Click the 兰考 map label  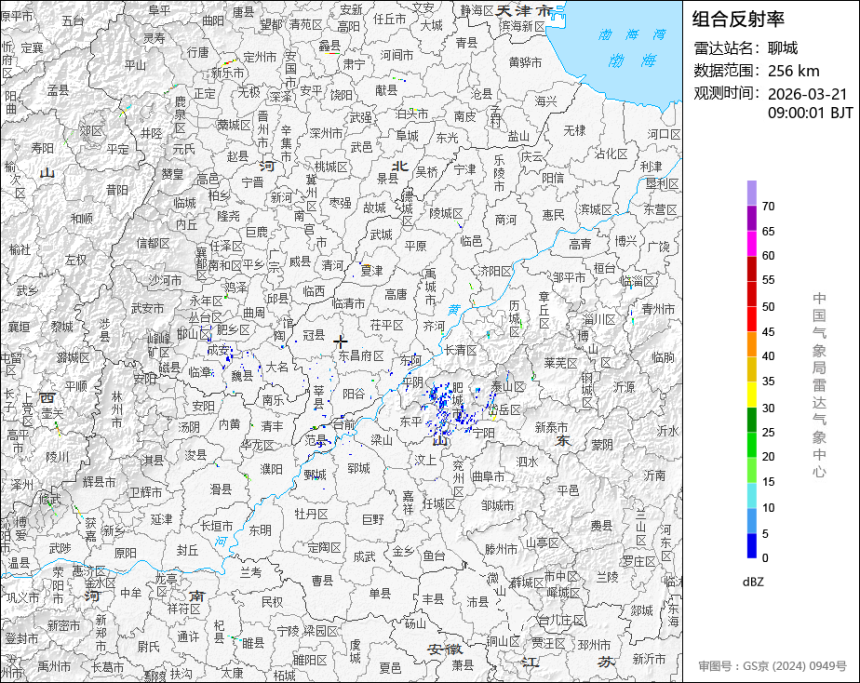[x=251, y=572]
